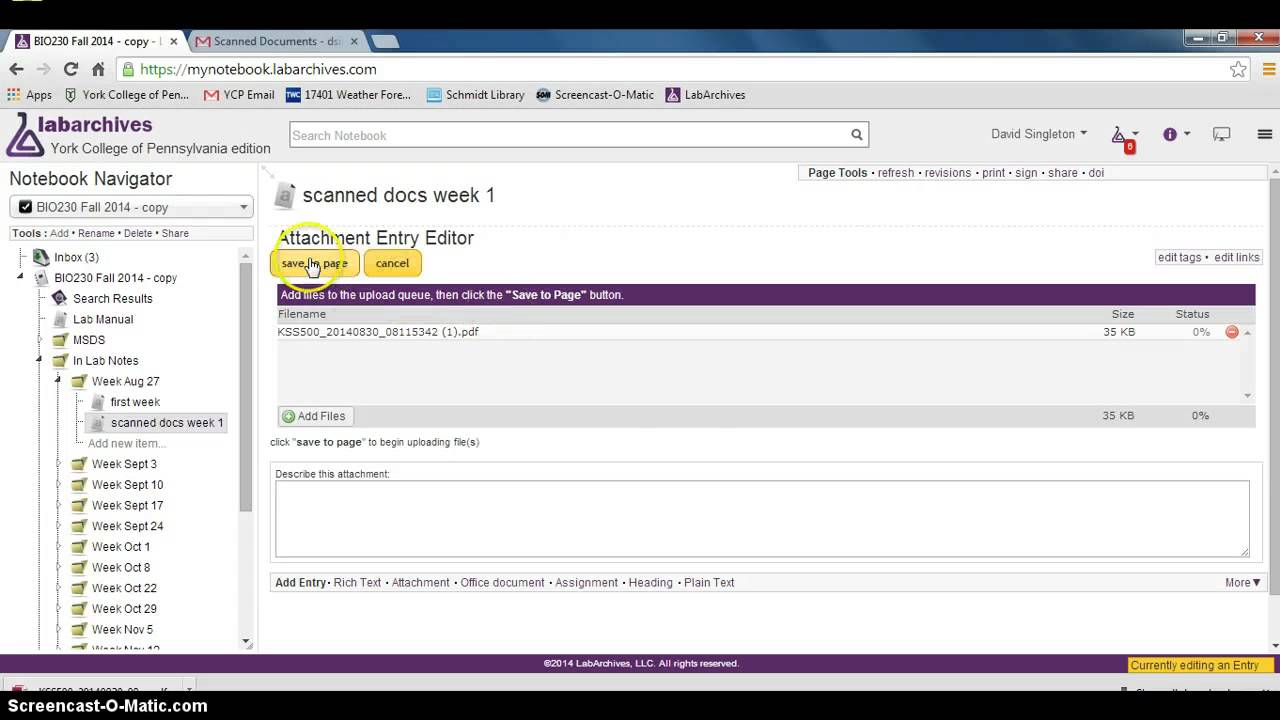Click the Describe this attachment text area

pos(762,518)
